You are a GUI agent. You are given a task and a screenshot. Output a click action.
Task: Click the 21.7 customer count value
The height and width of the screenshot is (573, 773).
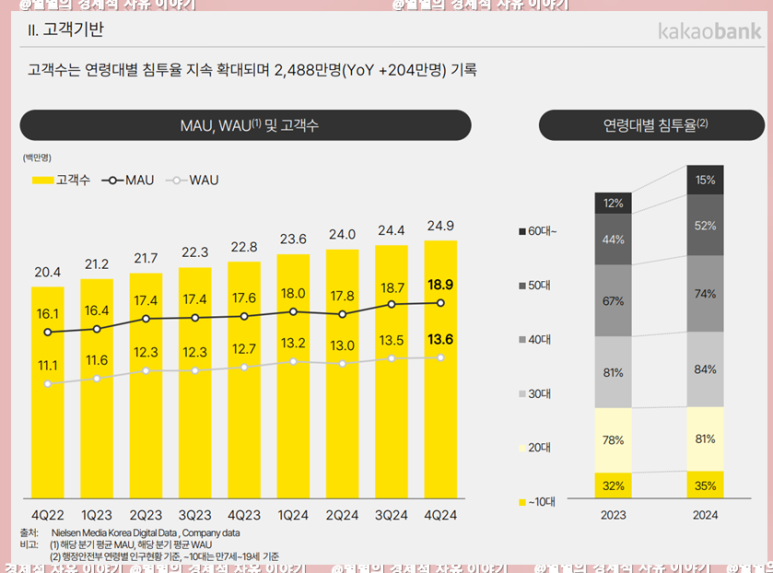tap(146, 258)
